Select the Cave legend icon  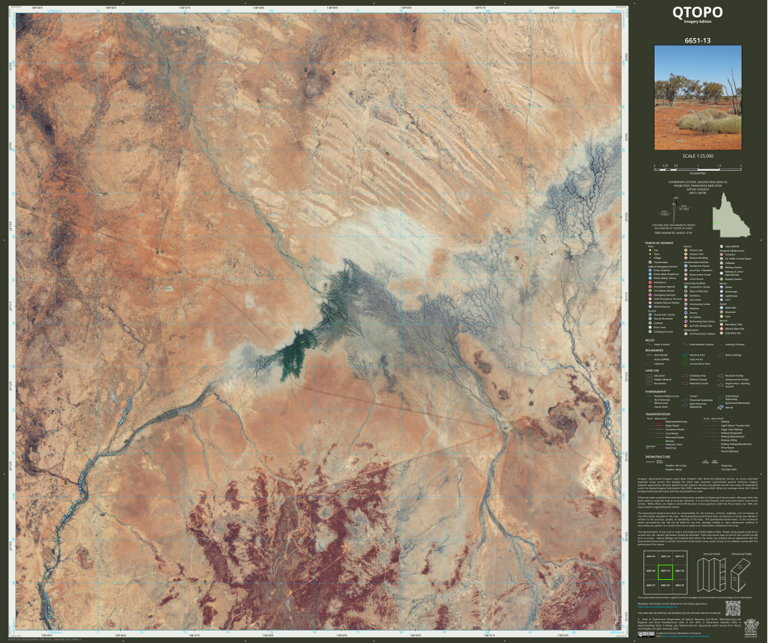pyautogui.click(x=721, y=316)
